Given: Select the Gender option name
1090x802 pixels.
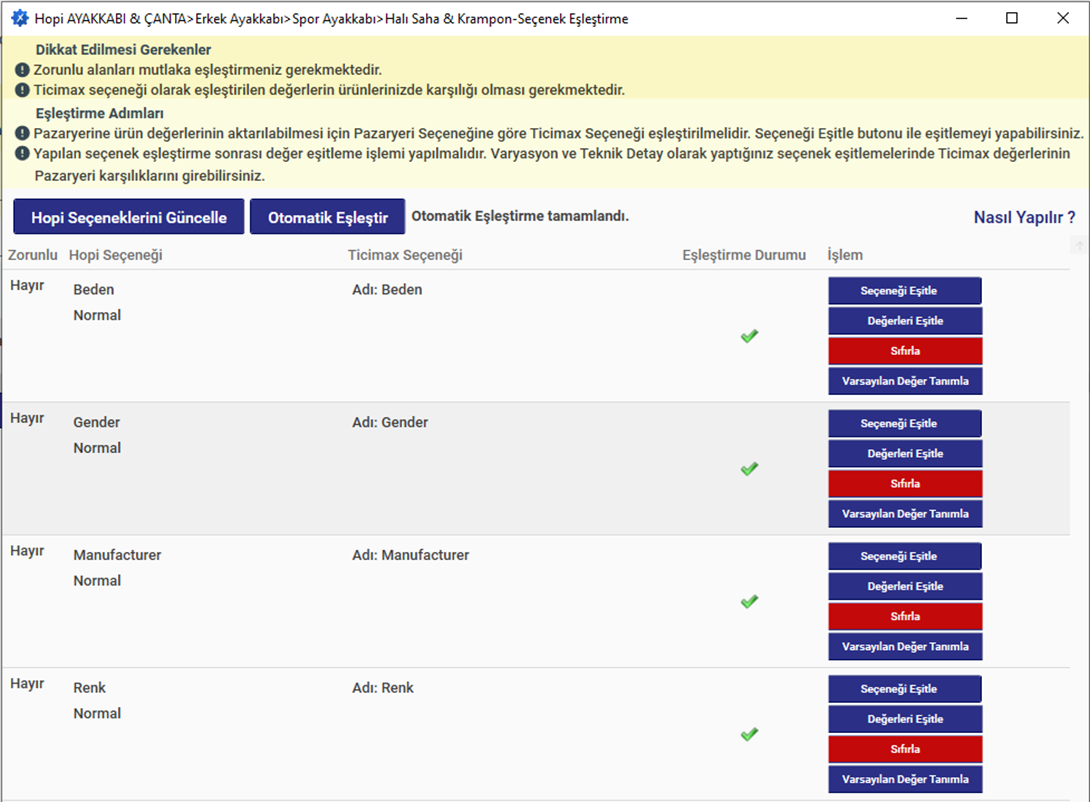Looking at the screenshot, I should coord(97,422).
